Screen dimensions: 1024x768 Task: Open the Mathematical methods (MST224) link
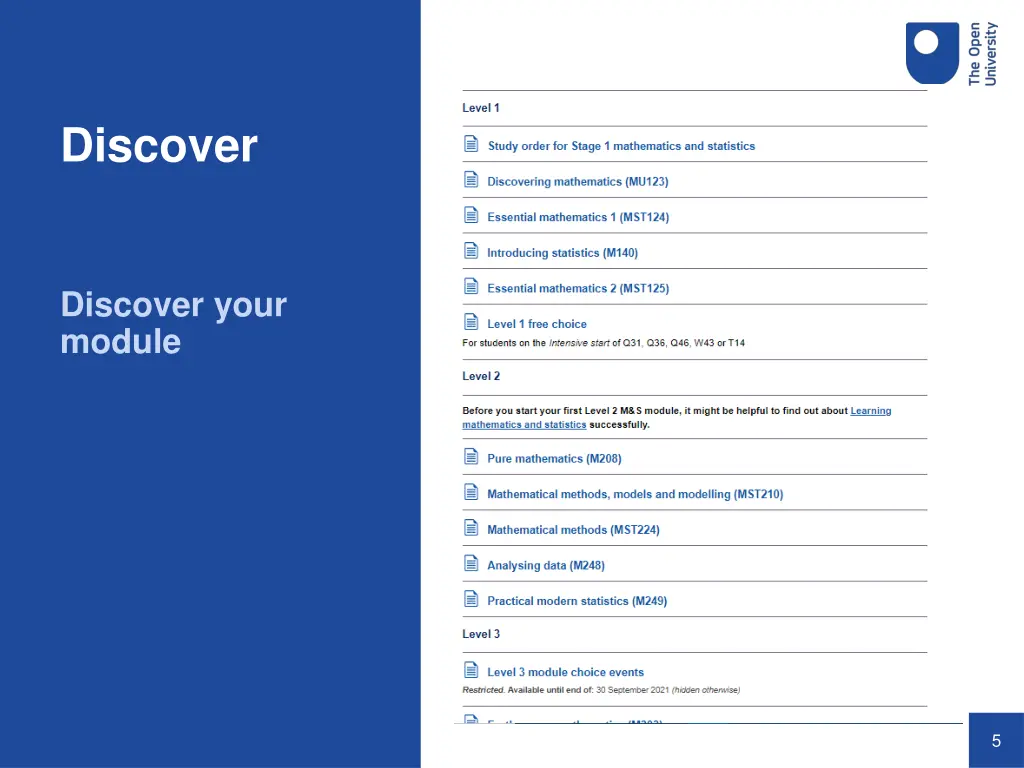click(573, 530)
